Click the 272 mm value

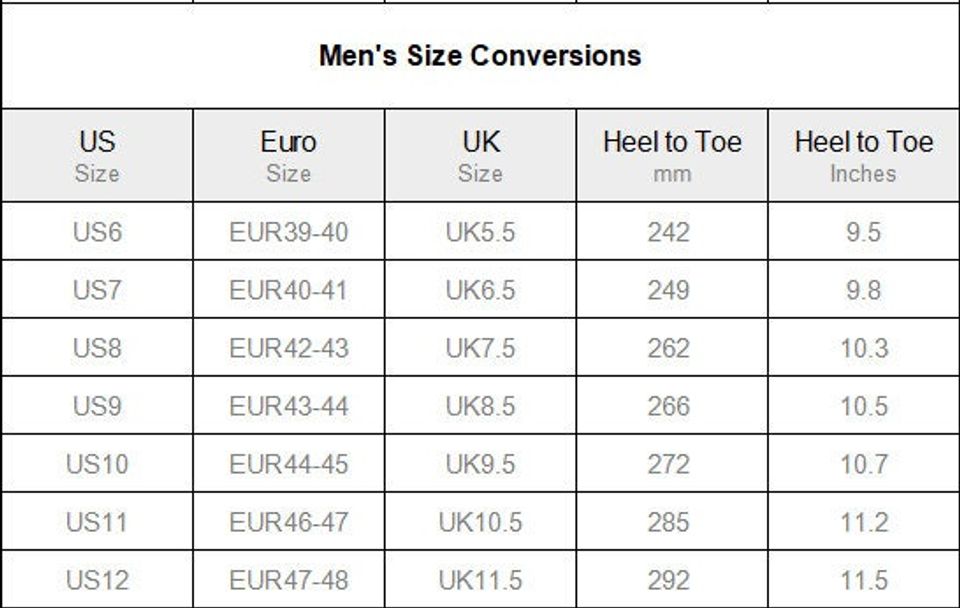(x=669, y=464)
